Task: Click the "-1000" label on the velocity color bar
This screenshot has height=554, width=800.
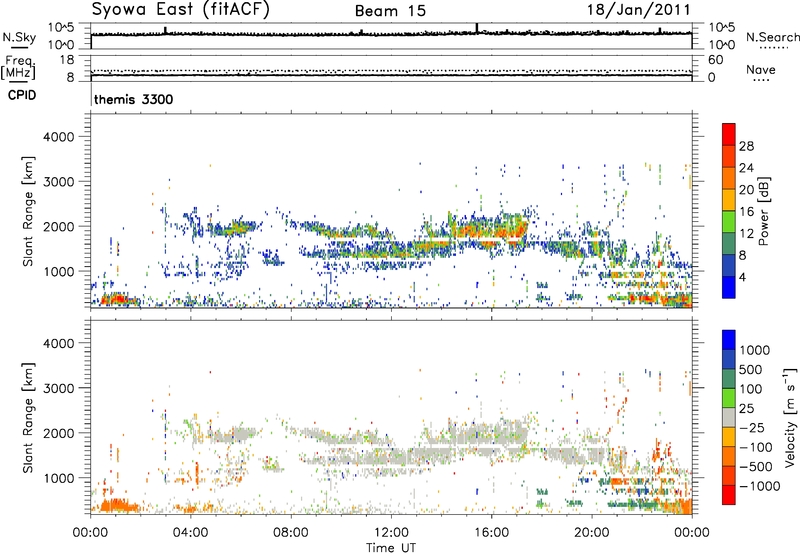Action: coord(759,486)
